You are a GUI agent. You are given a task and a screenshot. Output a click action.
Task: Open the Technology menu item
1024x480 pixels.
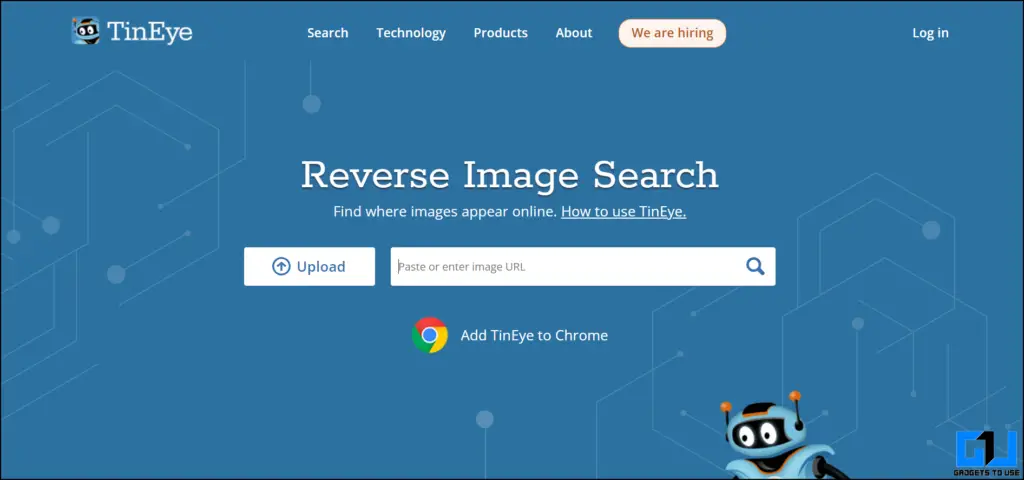pyautogui.click(x=411, y=33)
